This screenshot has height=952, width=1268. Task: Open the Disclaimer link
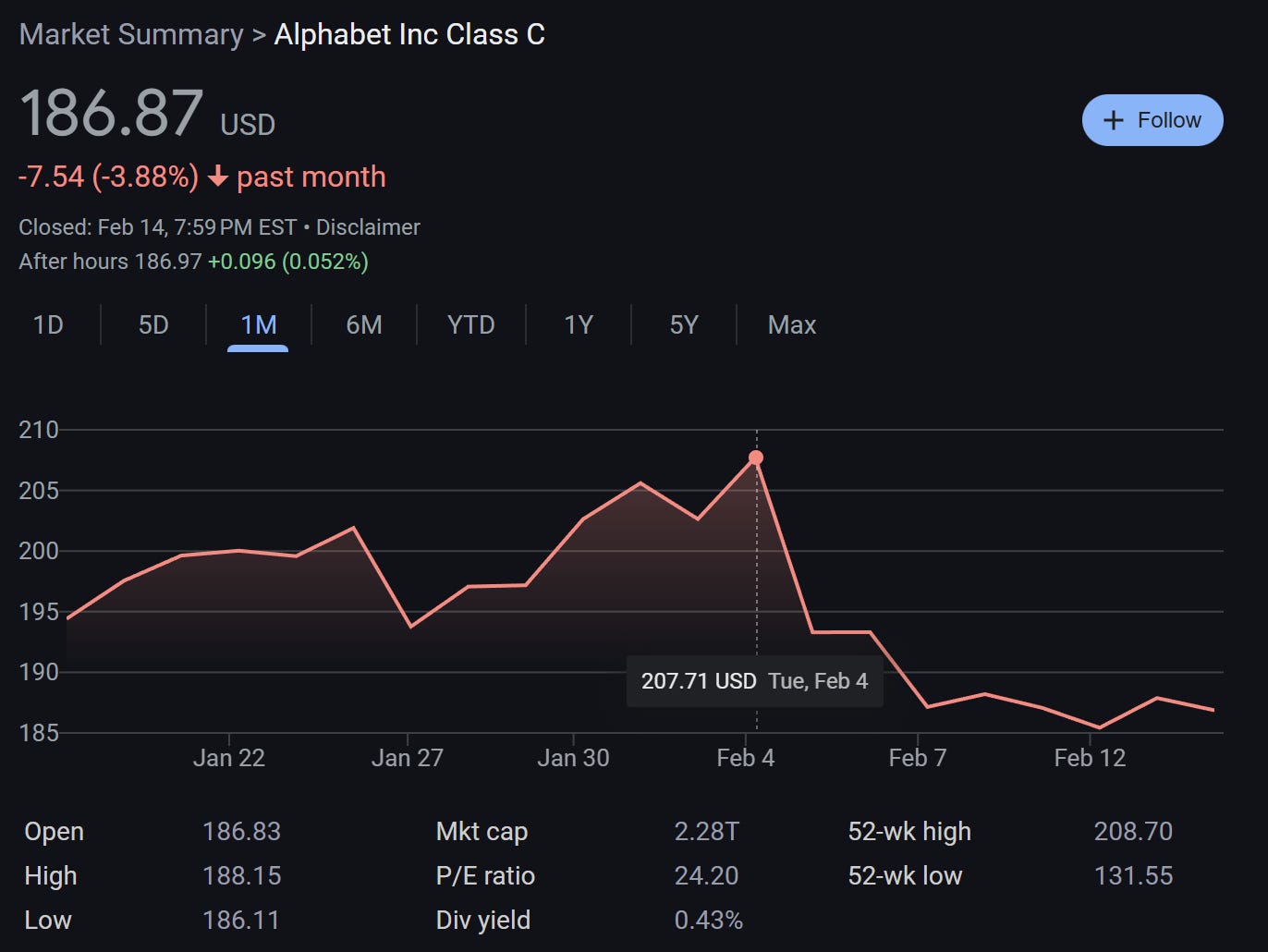click(x=368, y=227)
